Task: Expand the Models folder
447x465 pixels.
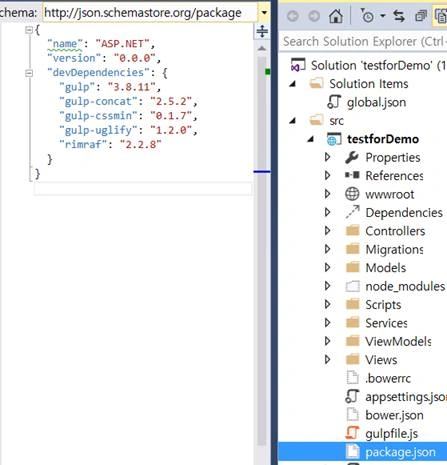Action: (x=328, y=267)
